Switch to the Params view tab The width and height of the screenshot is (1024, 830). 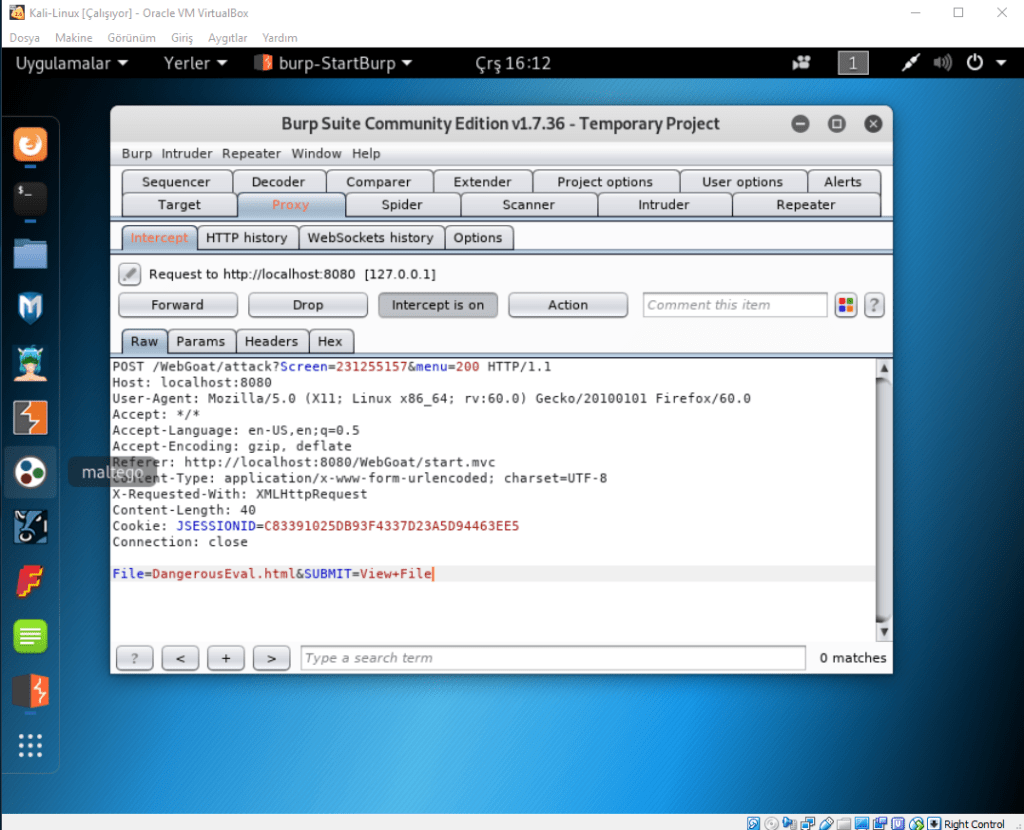point(201,341)
